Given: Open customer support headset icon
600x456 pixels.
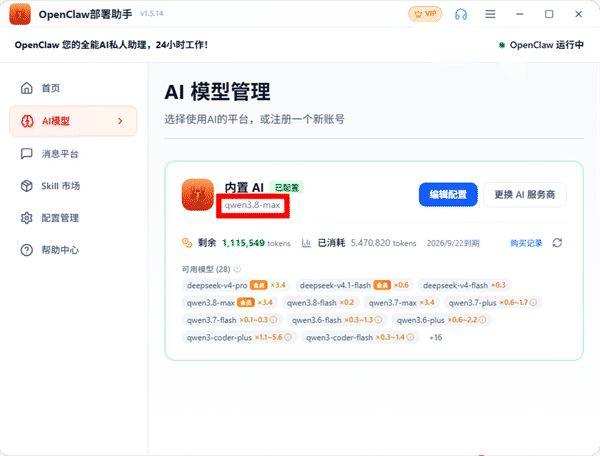Looking at the screenshot, I should click(461, 14).
